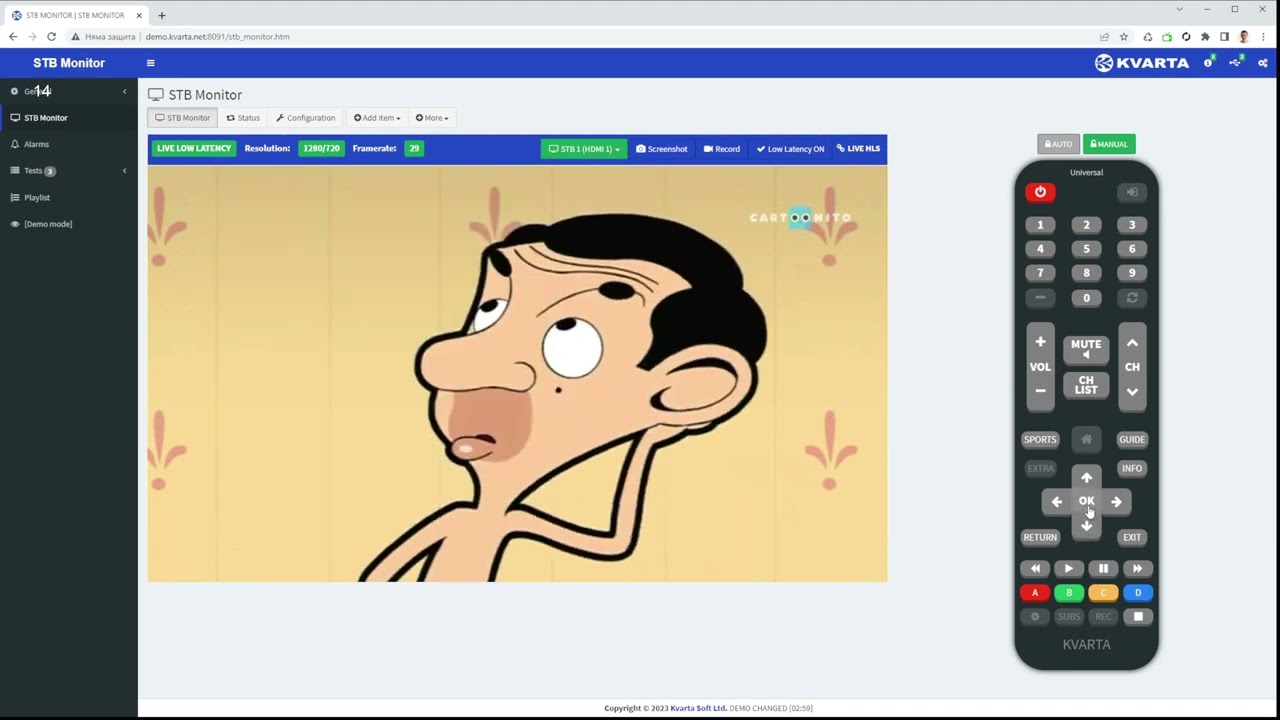This screenshot has height=720, width=1280.
Task: Click the up arrow on remote d-pad
Action: click(1086, 477)
